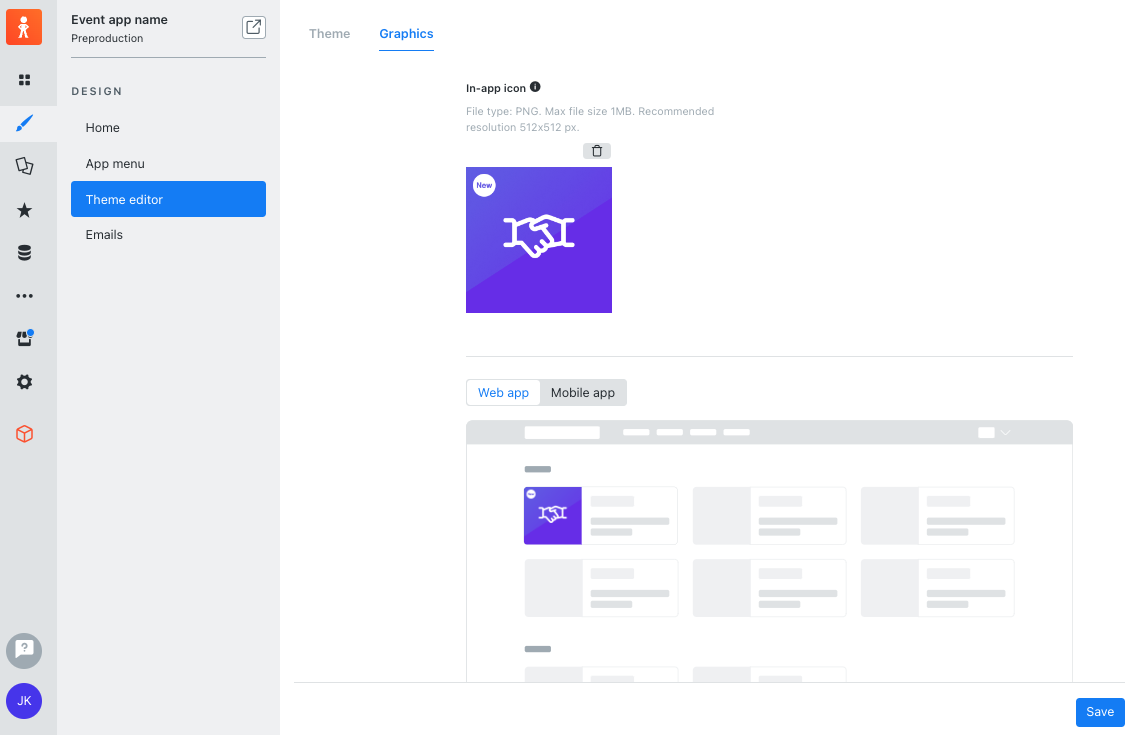Click the orange cube icon

click(x=25, y=434)
